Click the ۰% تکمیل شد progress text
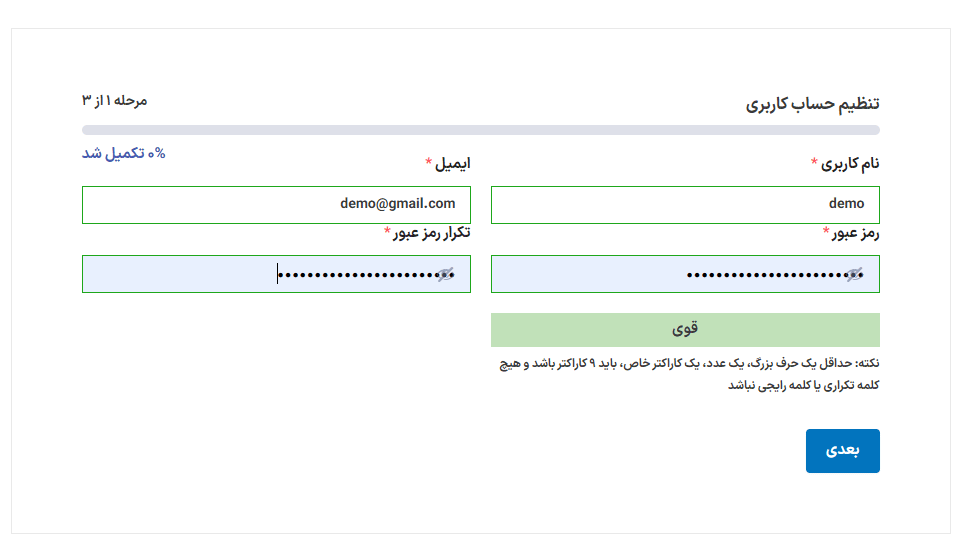 pos(123,153)
